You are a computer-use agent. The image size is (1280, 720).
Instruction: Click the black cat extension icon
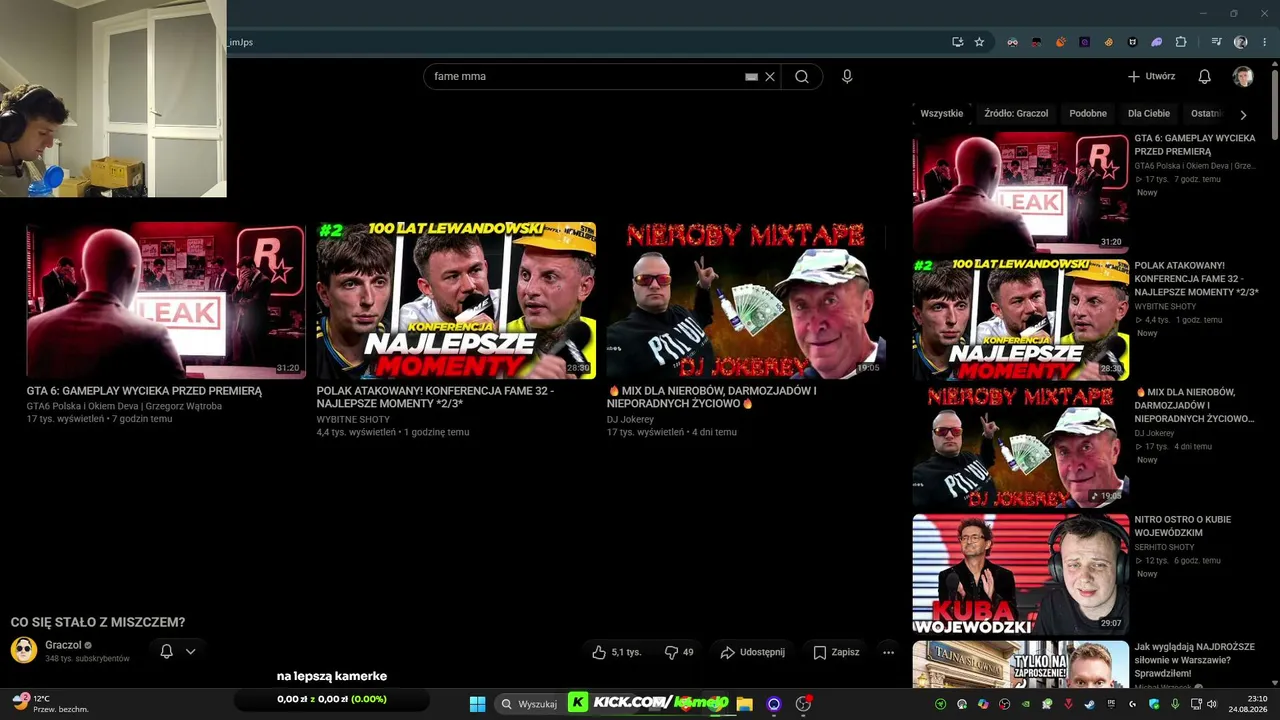click(x=1133, y=42)
